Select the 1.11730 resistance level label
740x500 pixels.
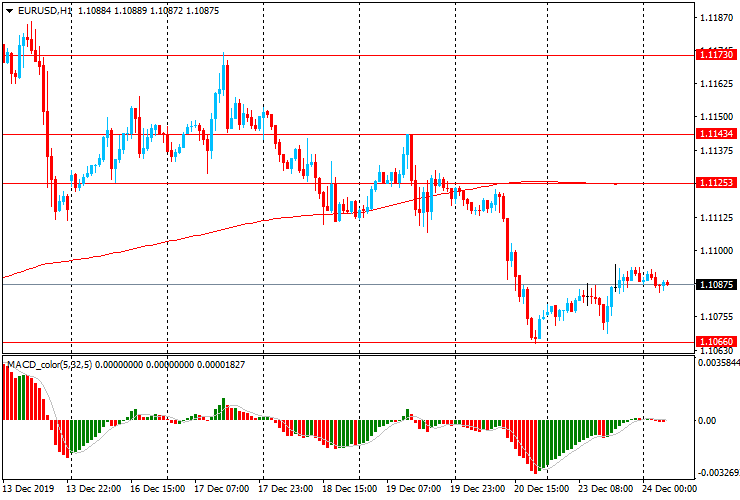pos(716,55)
